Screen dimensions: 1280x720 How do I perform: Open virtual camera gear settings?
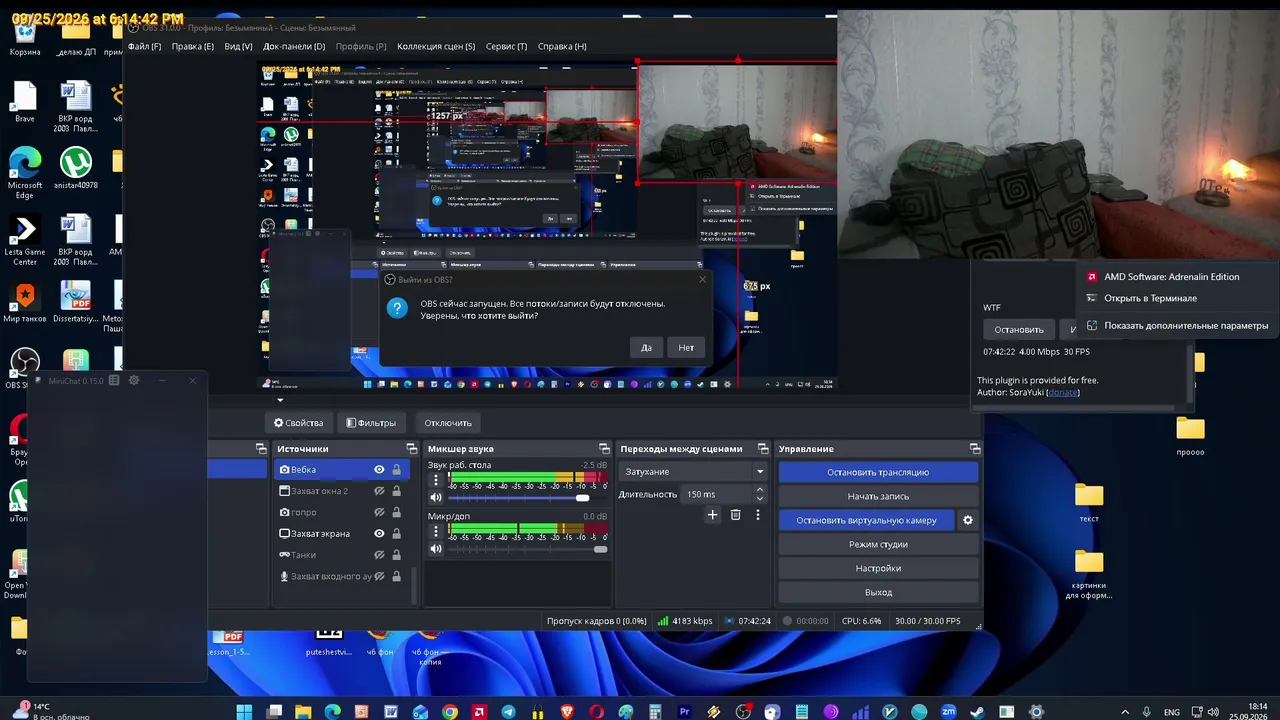click(967, 520)
